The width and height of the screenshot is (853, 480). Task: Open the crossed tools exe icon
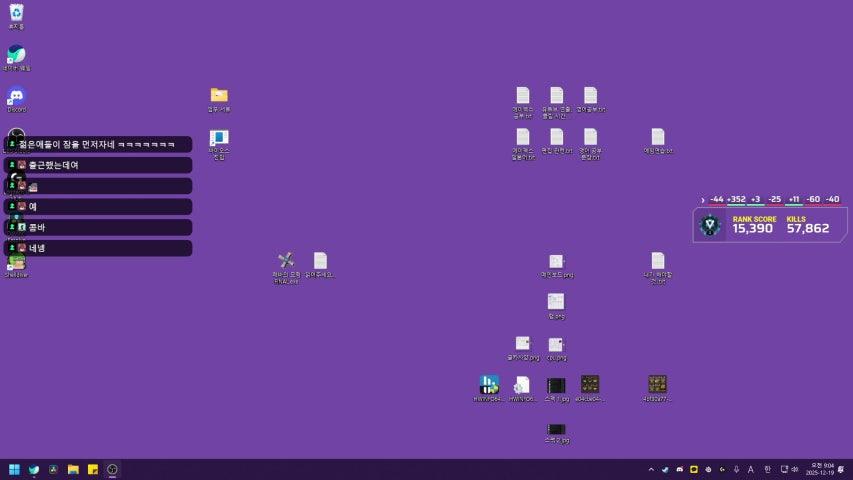coord(286,261)
